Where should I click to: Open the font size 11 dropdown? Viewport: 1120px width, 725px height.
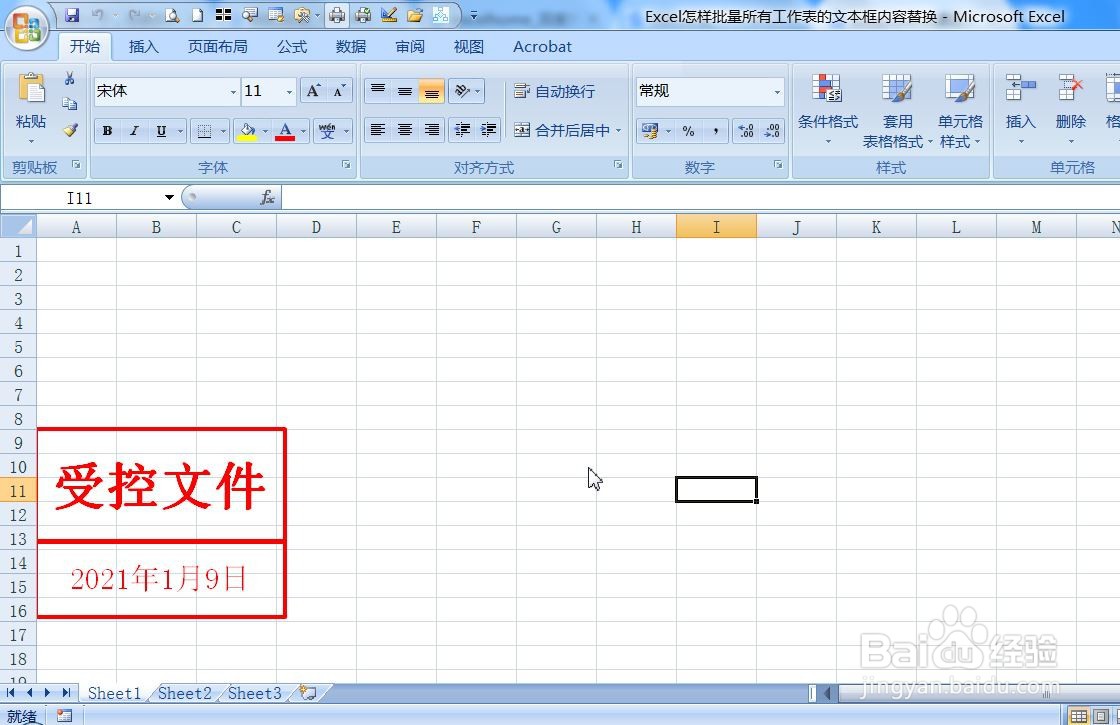tap(289, 92)
